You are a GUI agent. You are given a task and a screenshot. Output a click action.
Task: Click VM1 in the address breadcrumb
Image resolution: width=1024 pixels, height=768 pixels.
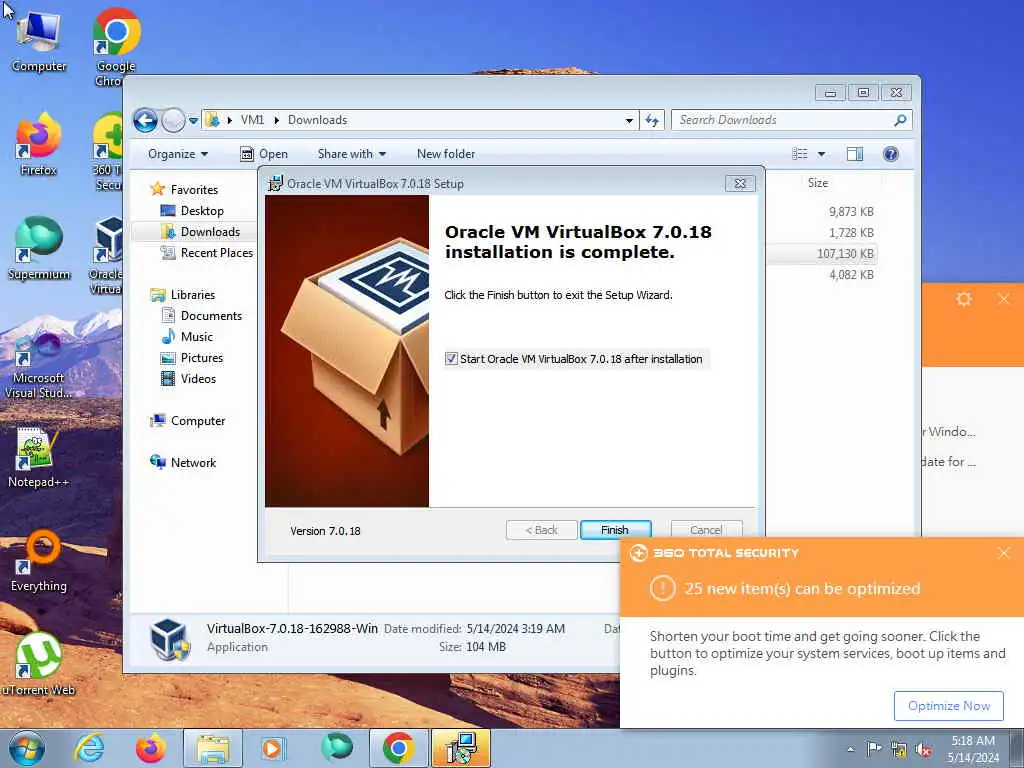coord(252,120)
